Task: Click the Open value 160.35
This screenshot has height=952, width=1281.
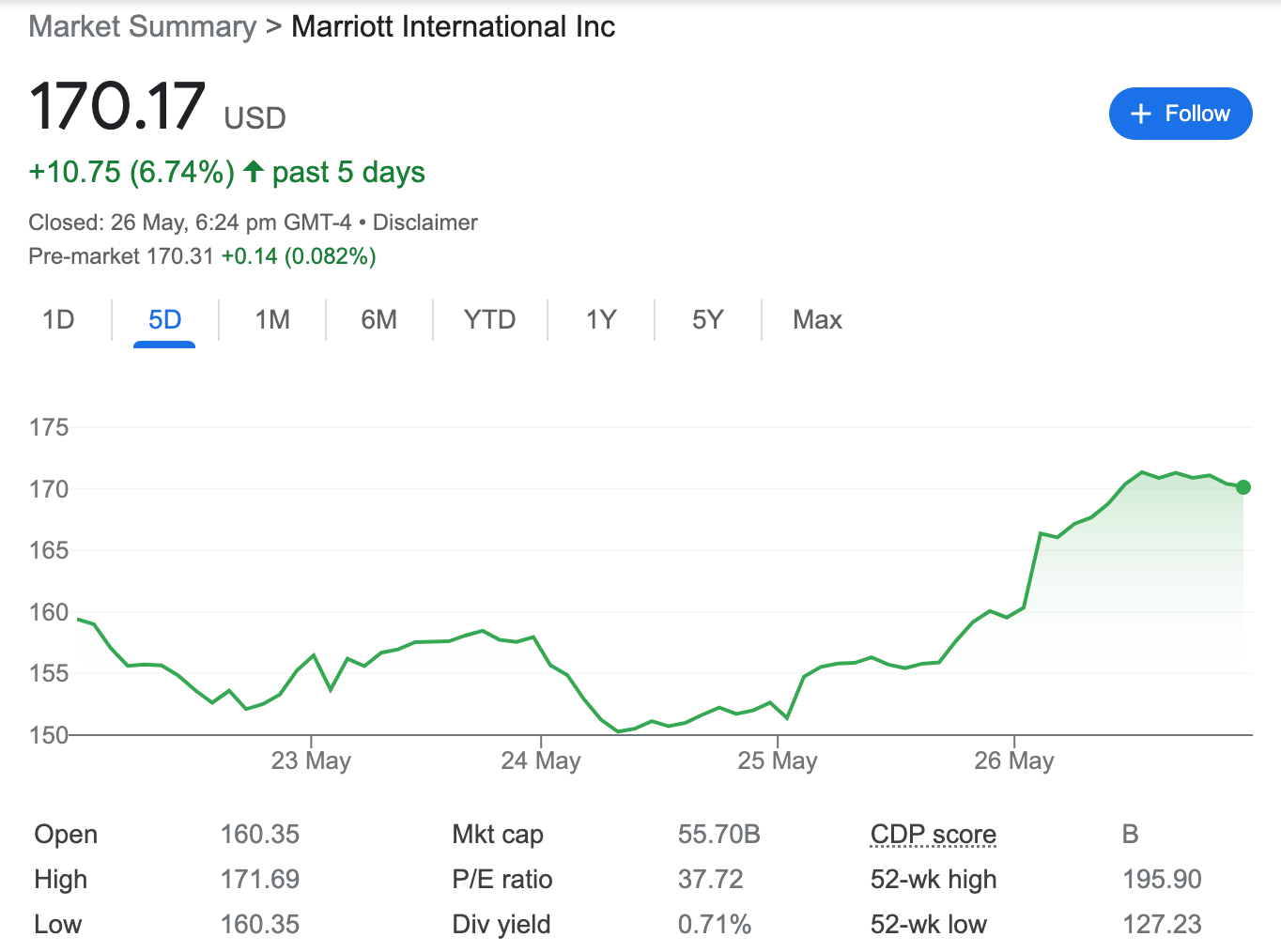Action: coord(260,834)
